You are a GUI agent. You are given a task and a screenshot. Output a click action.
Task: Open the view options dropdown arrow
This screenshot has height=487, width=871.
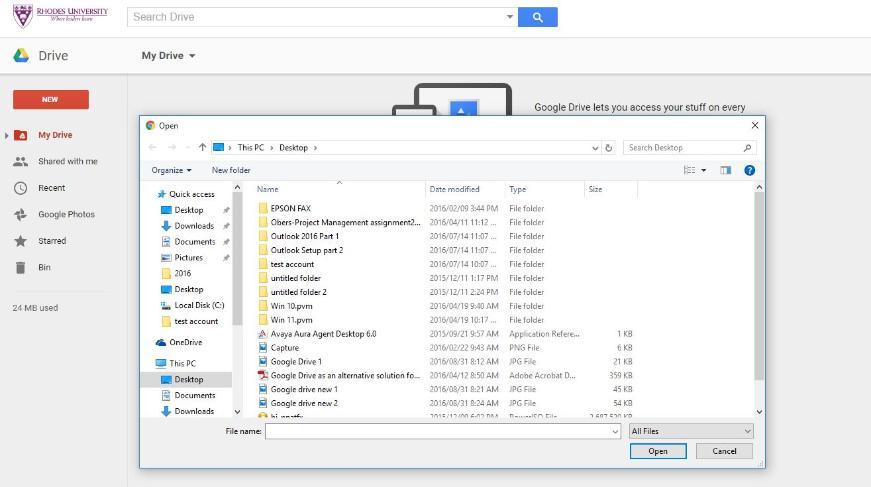703,170
